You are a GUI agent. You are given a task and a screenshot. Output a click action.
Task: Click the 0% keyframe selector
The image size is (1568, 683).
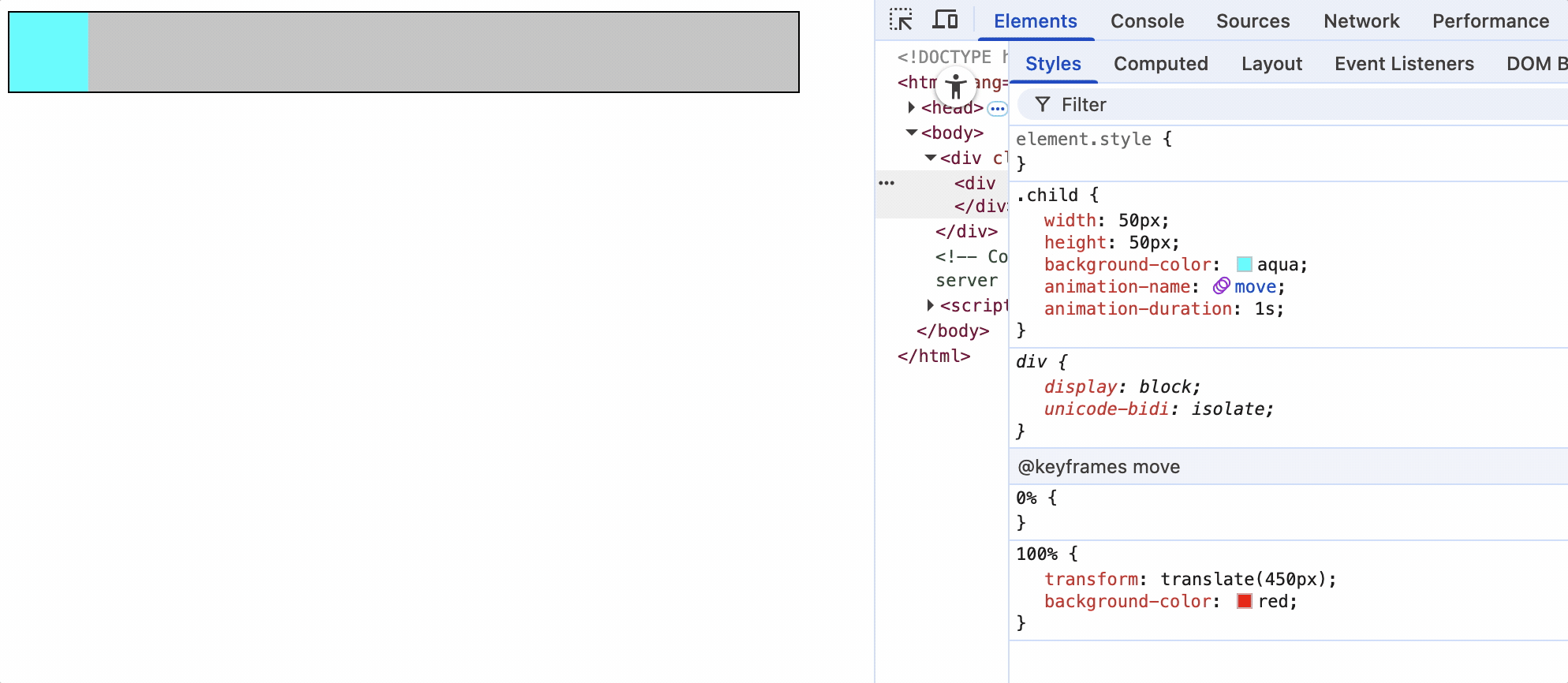(x=1026, y=498)
